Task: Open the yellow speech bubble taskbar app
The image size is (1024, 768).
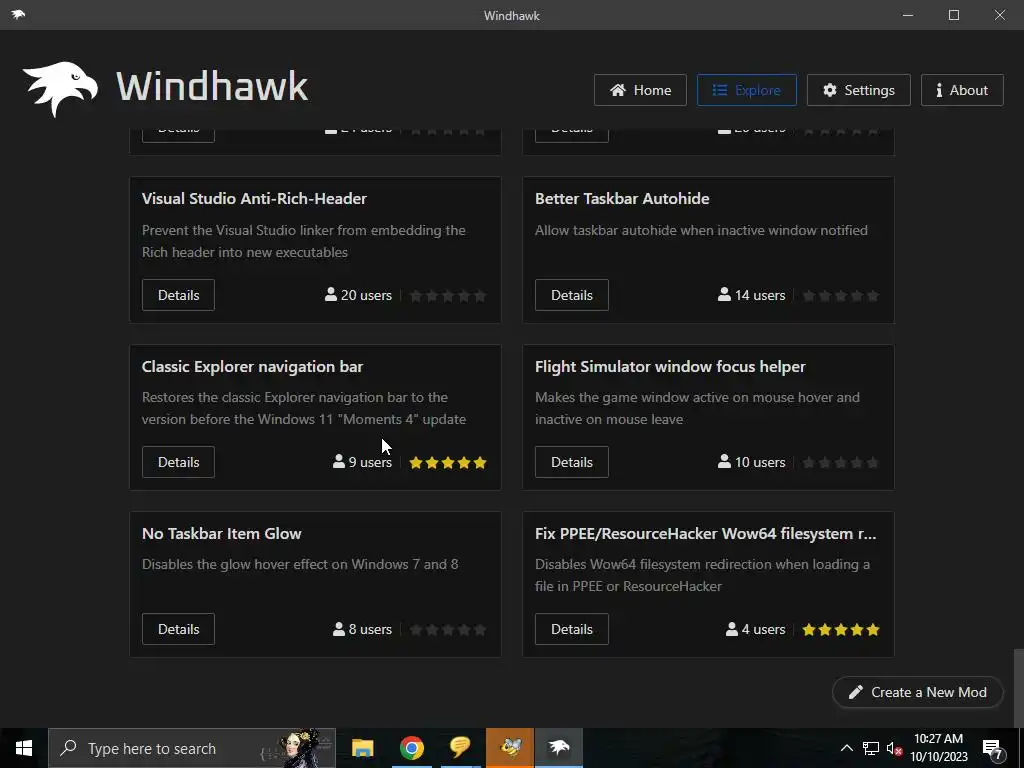Action: 460,748
